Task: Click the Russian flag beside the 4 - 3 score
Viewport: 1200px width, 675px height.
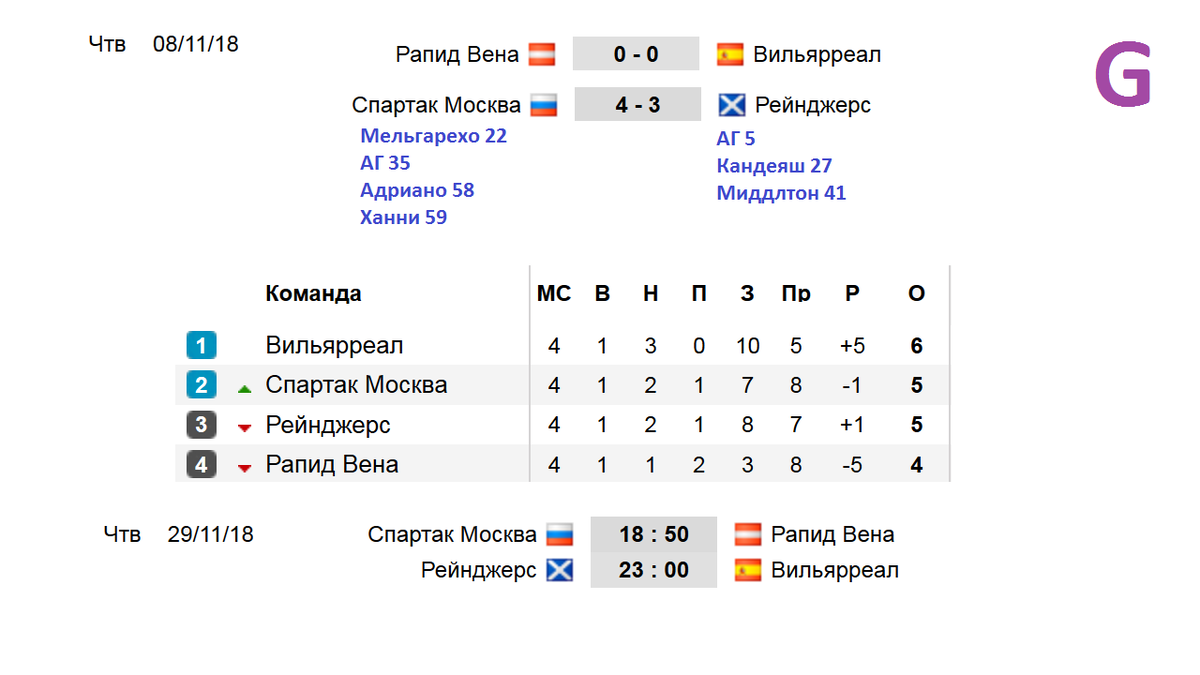Action: coord(544,105)
